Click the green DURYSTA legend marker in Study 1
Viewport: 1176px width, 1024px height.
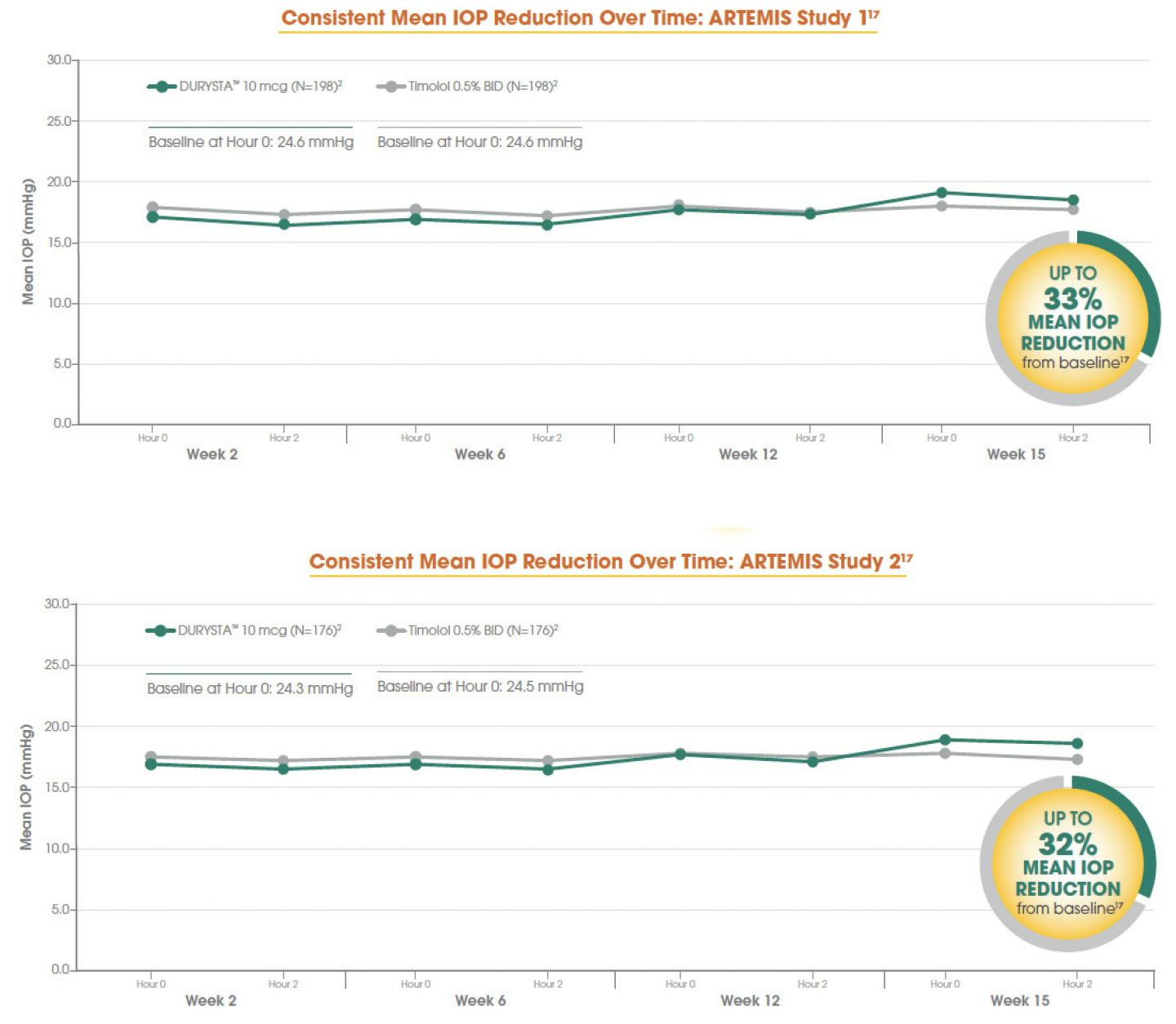pos(162,87)
